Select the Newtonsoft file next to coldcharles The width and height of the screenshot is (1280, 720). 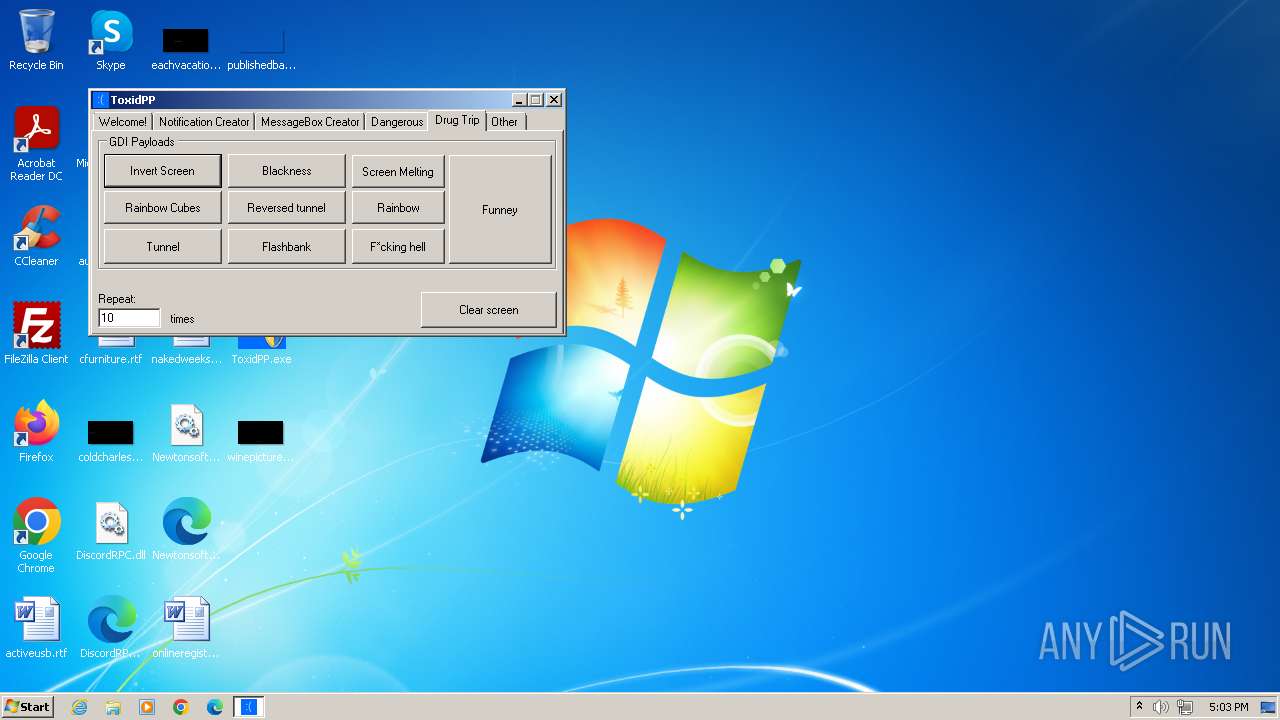click(186, 432)
